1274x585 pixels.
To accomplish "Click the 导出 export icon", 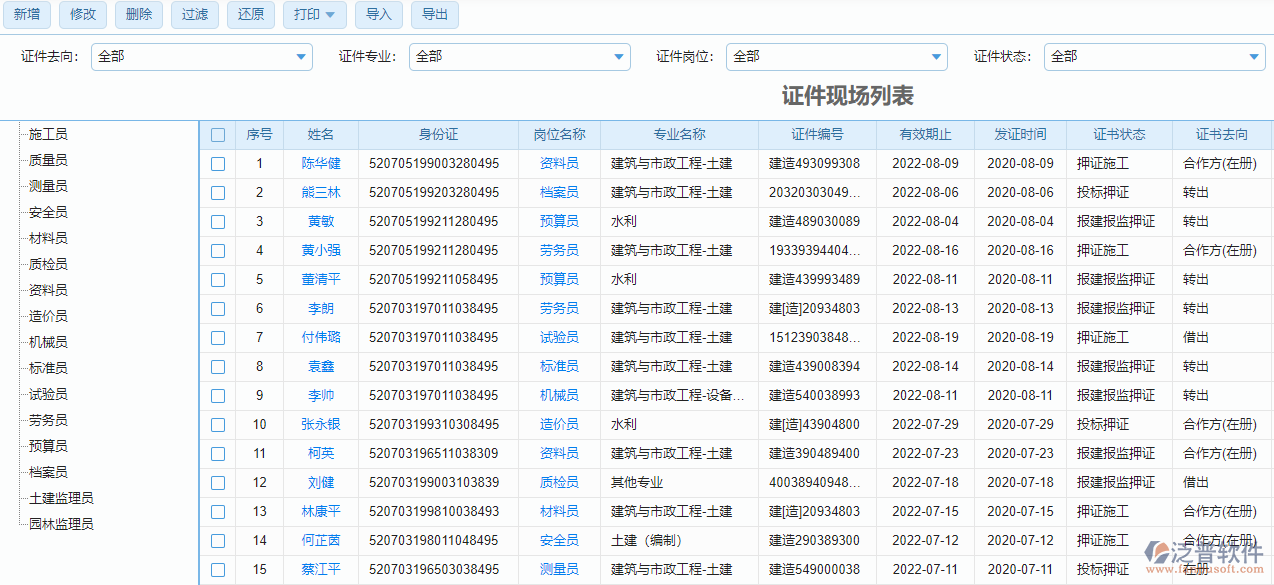I will pyautogui.click(x=434, y=15).
